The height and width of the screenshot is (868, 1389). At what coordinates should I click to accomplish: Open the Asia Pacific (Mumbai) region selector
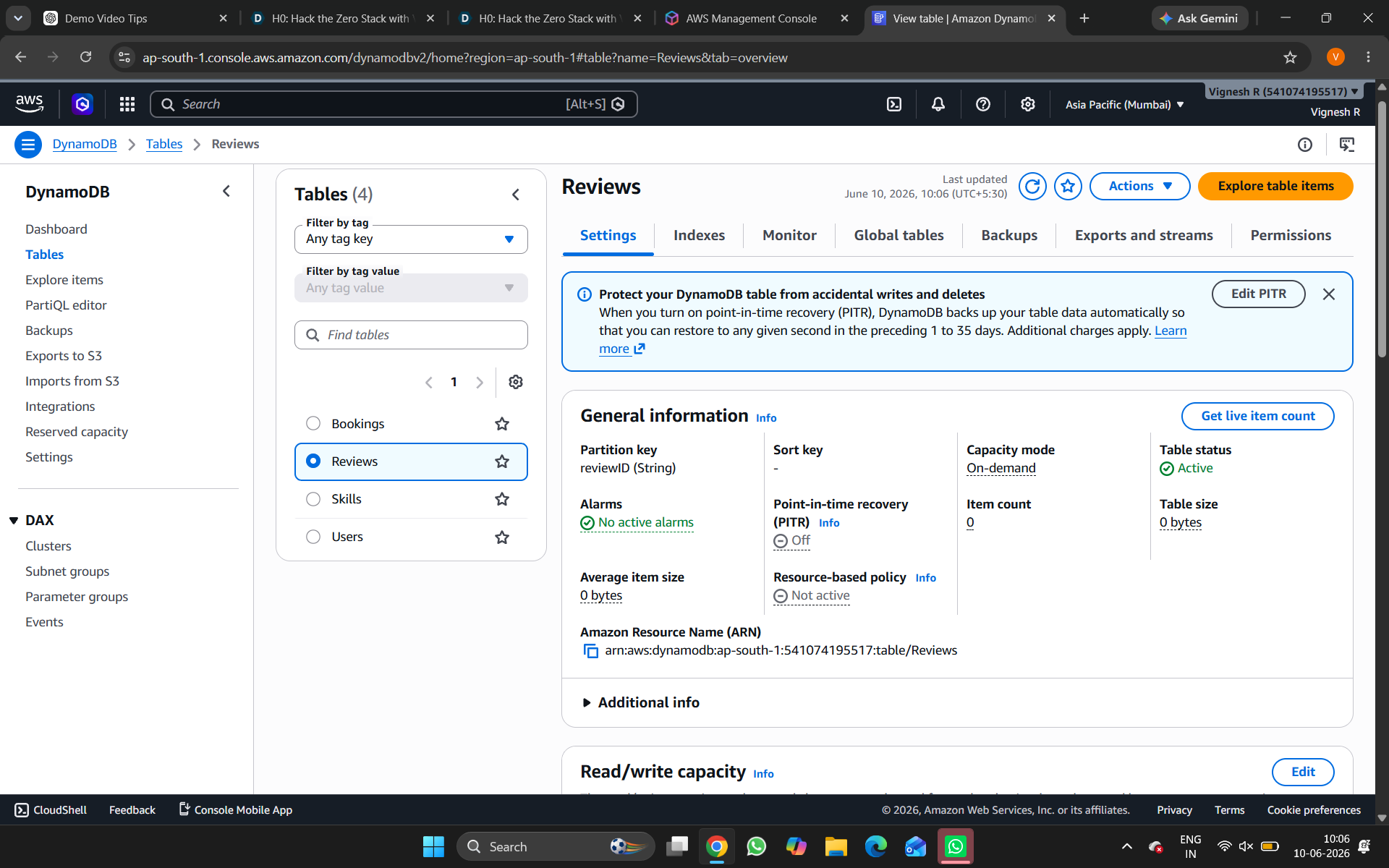pos(1124,105)
